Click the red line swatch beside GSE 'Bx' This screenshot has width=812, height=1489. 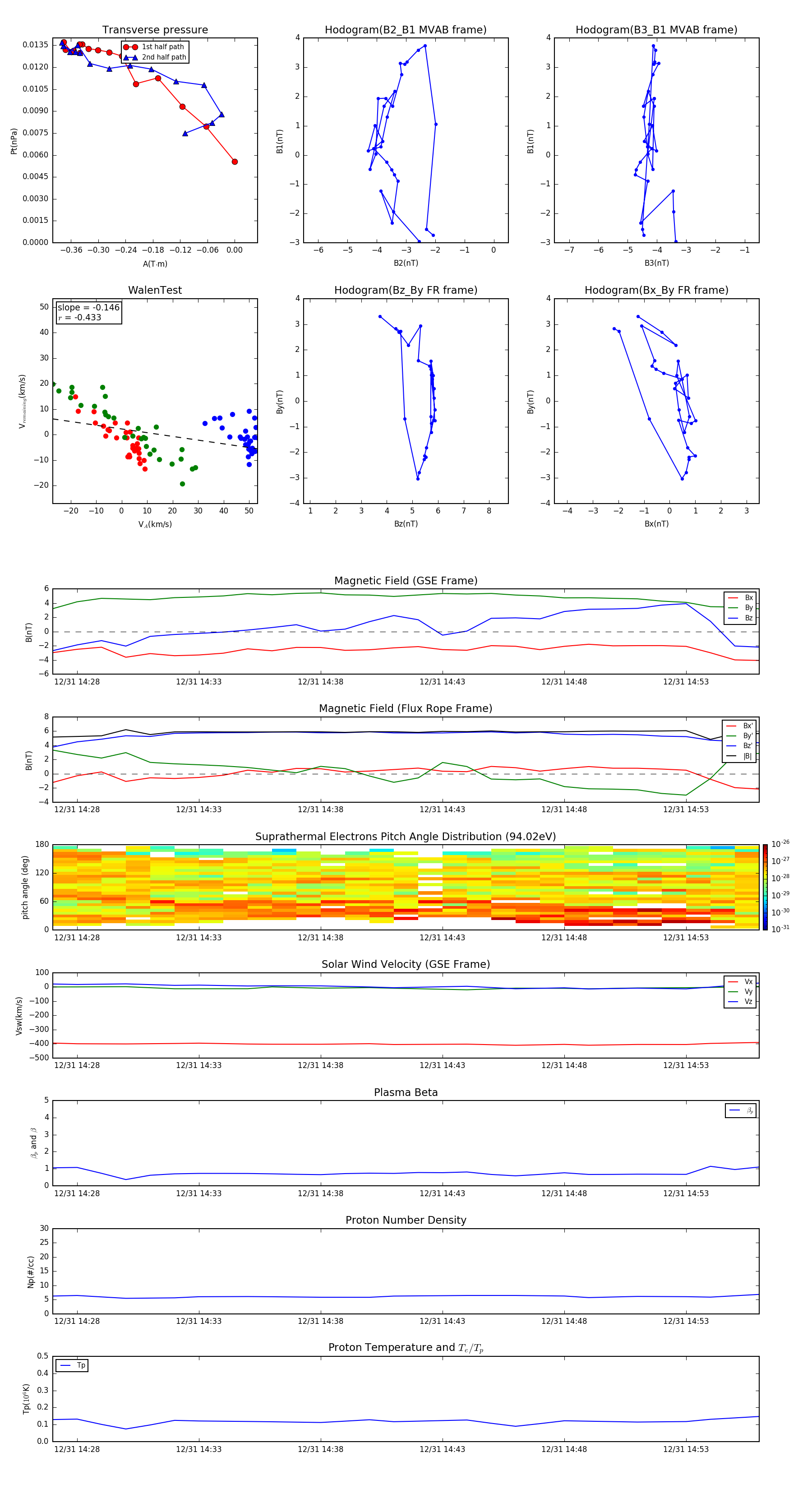733,598
